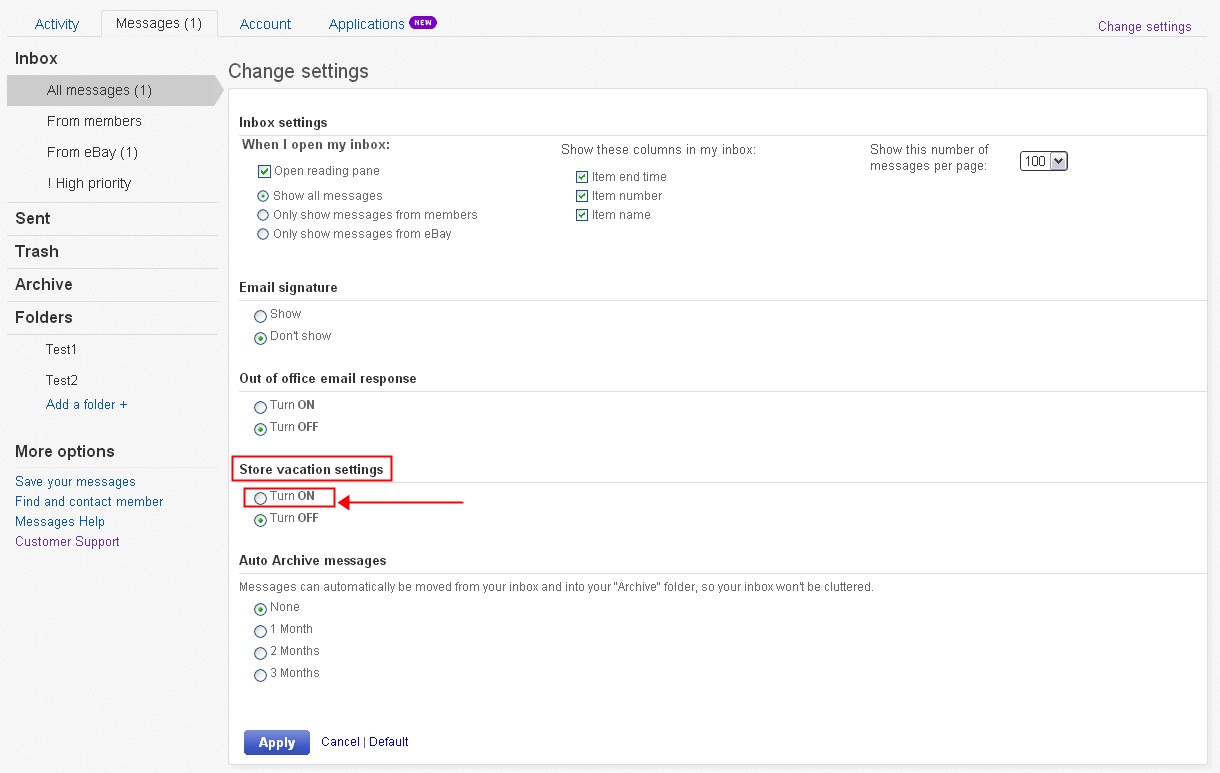The image size is (1220, 773).
Task: Select Show under Email signature
Action: point(261,315)
